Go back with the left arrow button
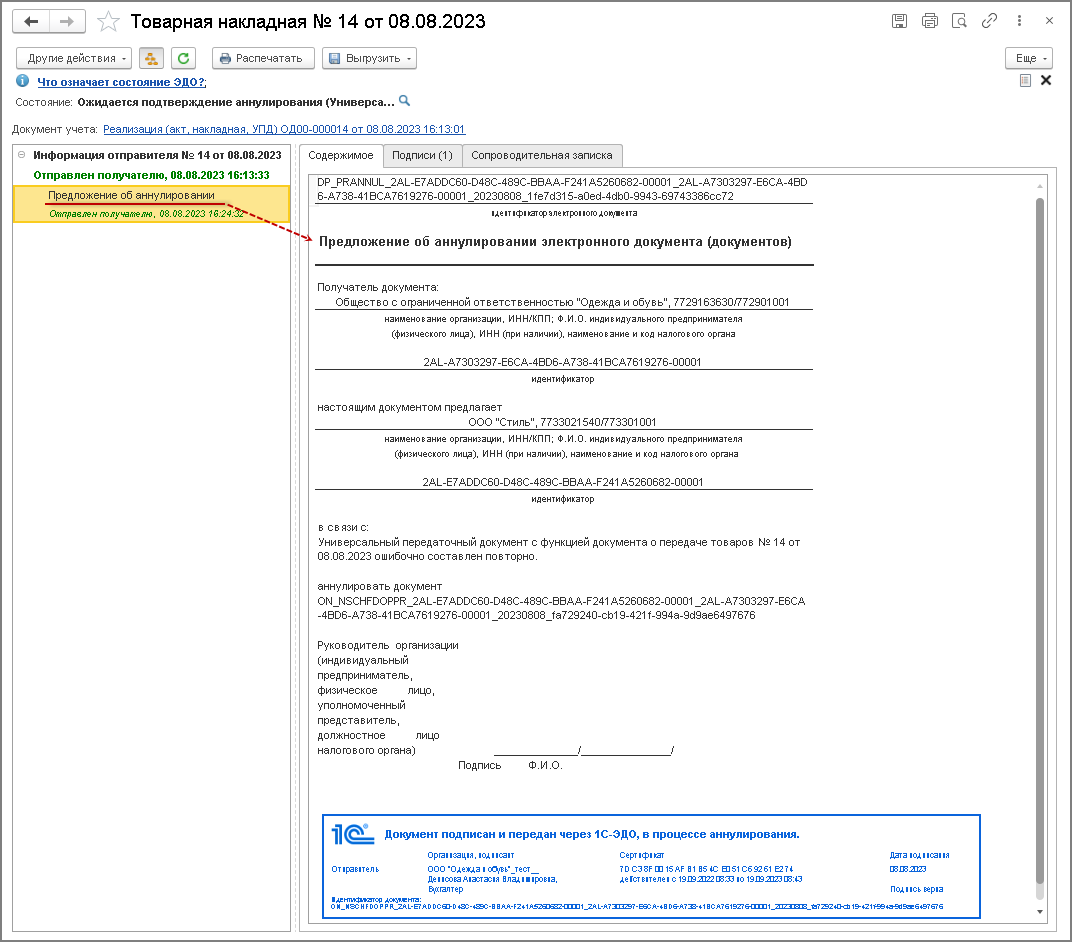 coord(31,21)
